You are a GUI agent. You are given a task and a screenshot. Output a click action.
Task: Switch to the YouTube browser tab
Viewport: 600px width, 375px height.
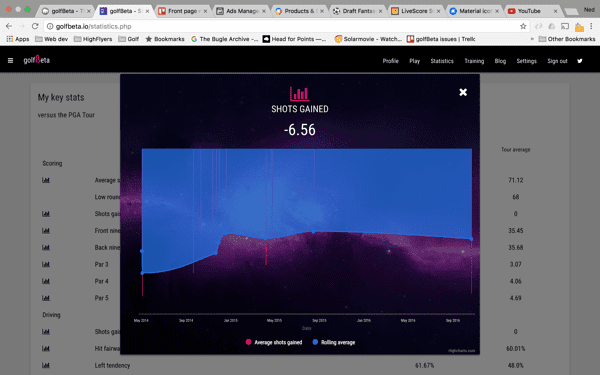532,11
